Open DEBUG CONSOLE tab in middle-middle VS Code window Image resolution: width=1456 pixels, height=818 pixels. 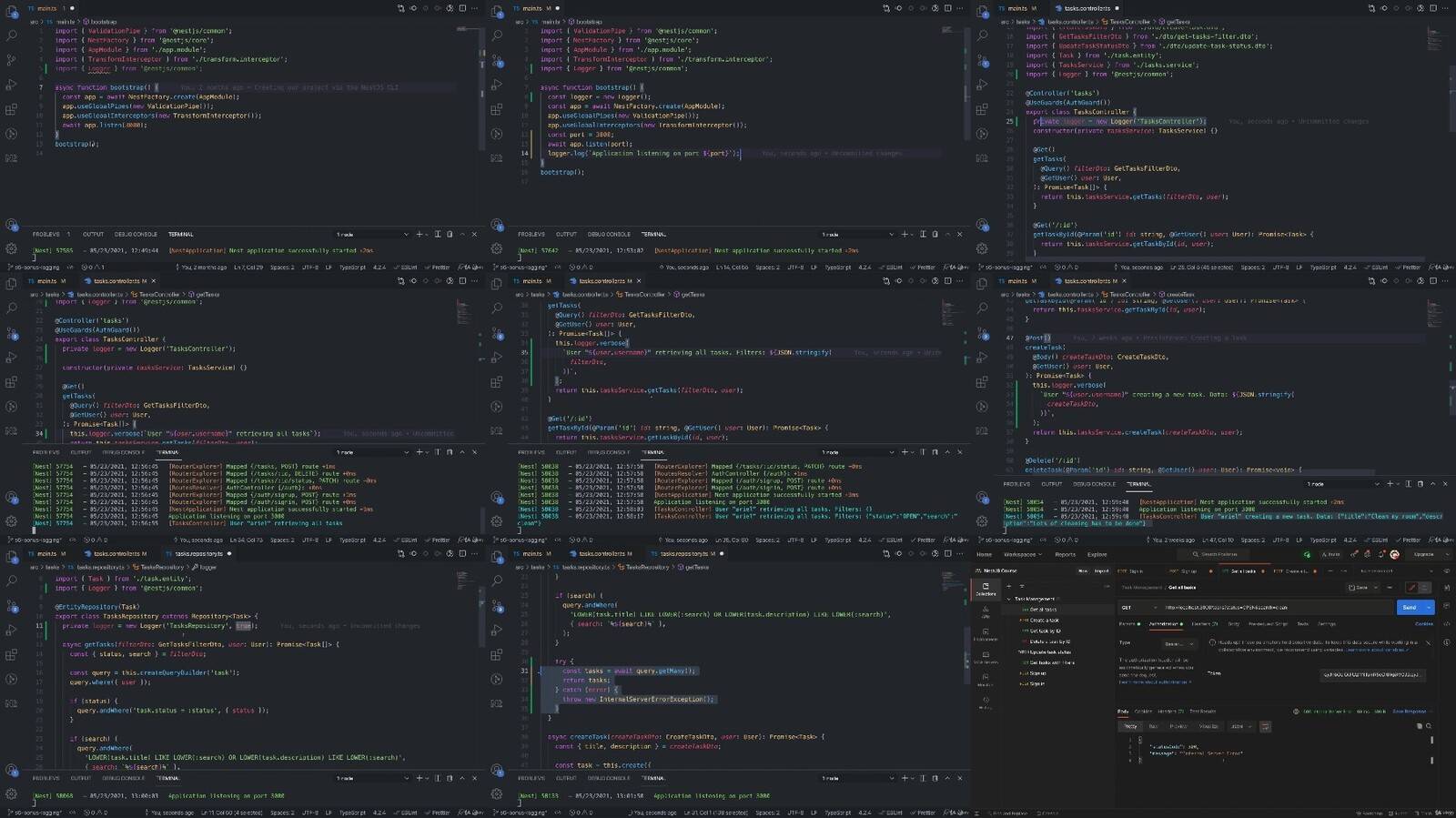(x=609, y=452)
